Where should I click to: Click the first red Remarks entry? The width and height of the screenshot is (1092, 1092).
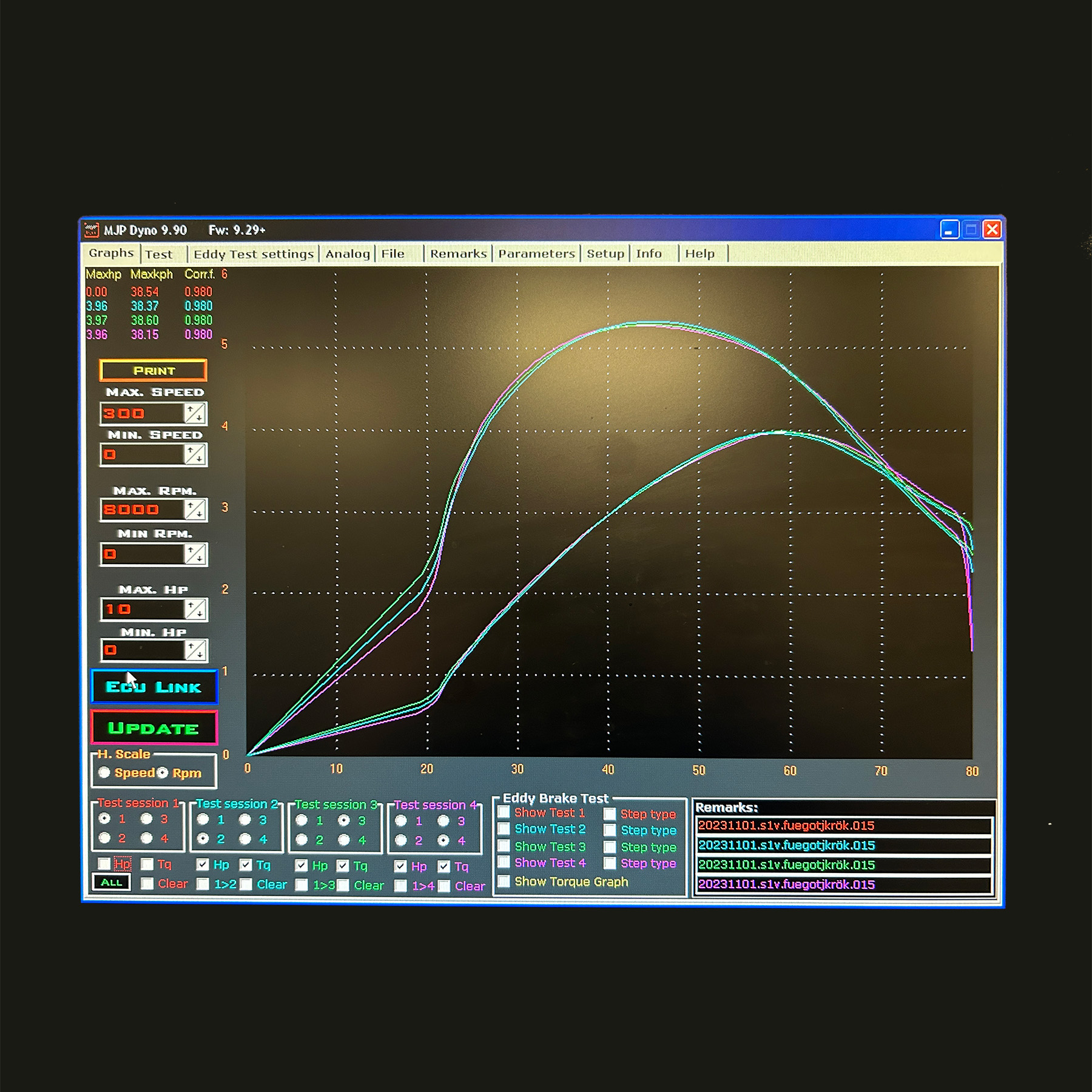pyautogui.click(x=844, y=825)
